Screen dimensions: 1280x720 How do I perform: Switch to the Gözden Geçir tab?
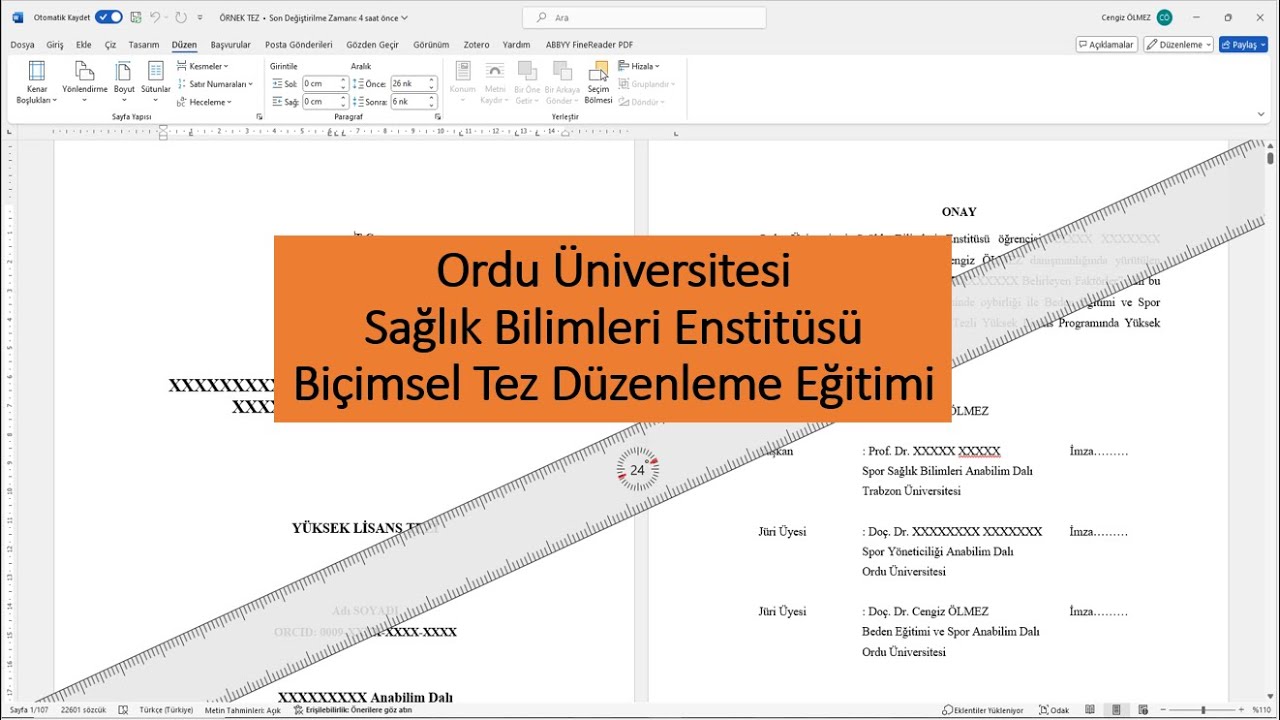pos(373,45)
